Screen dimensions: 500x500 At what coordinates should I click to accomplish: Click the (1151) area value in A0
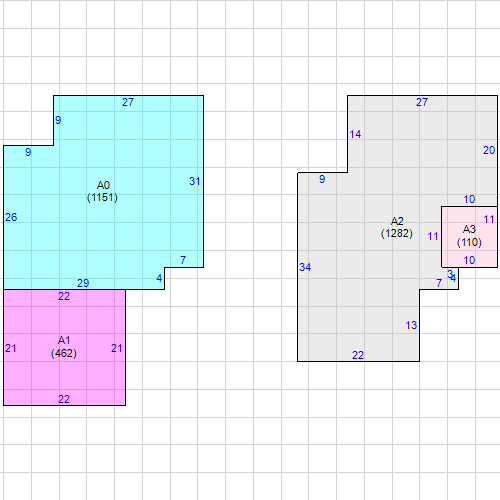point(102,197)
